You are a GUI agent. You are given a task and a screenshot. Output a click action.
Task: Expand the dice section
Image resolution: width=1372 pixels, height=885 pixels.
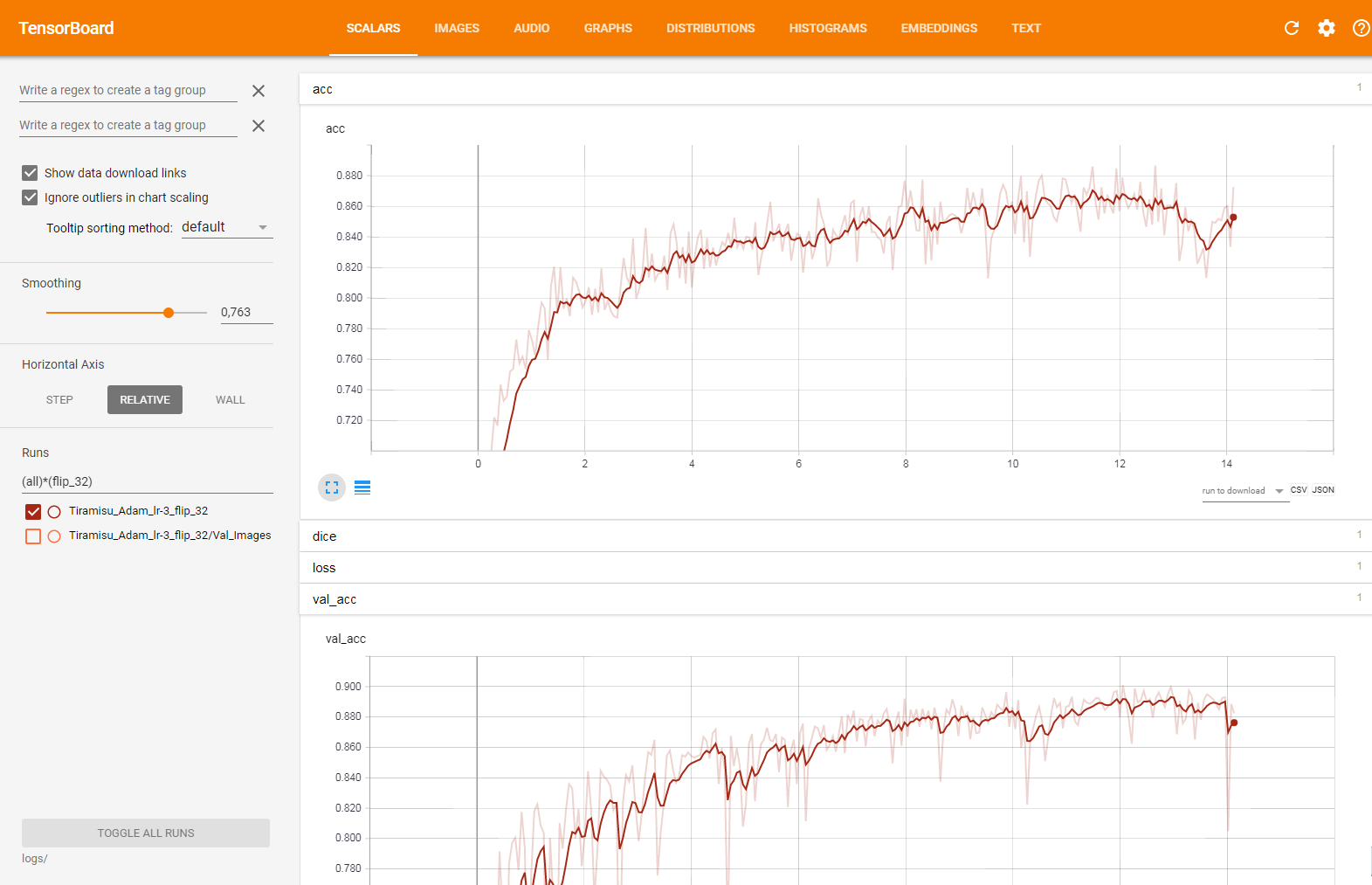pyautogui.click(x=836, y=536)
